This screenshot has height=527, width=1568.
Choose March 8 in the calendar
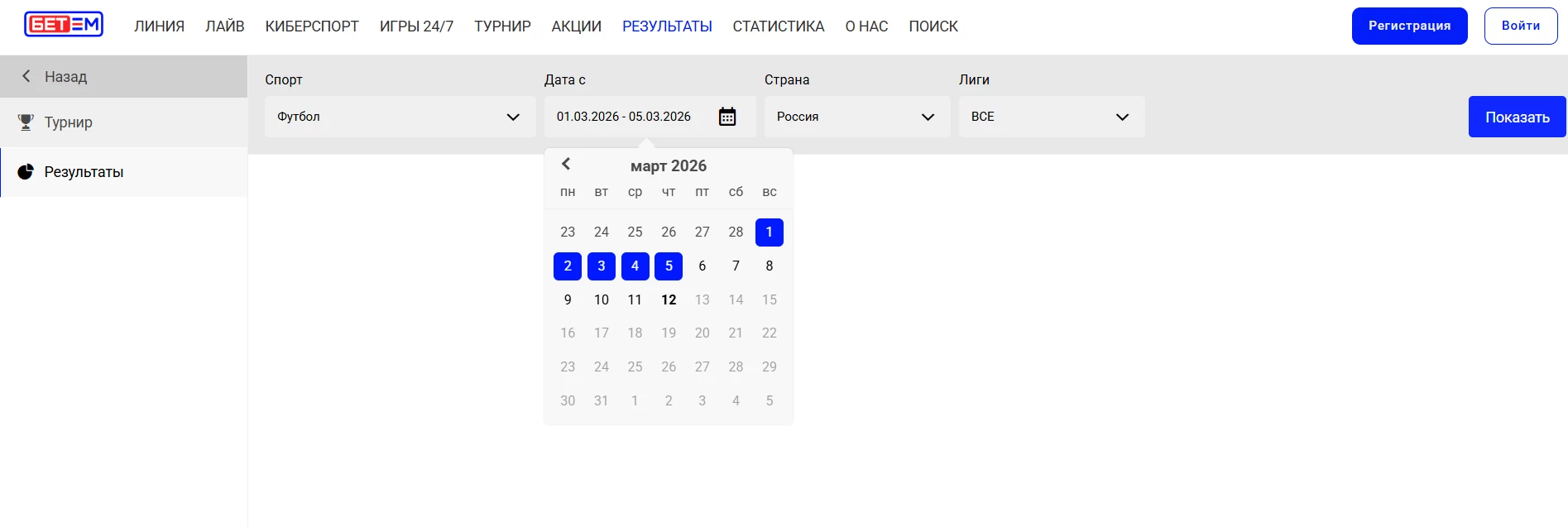tap(769, 266)
